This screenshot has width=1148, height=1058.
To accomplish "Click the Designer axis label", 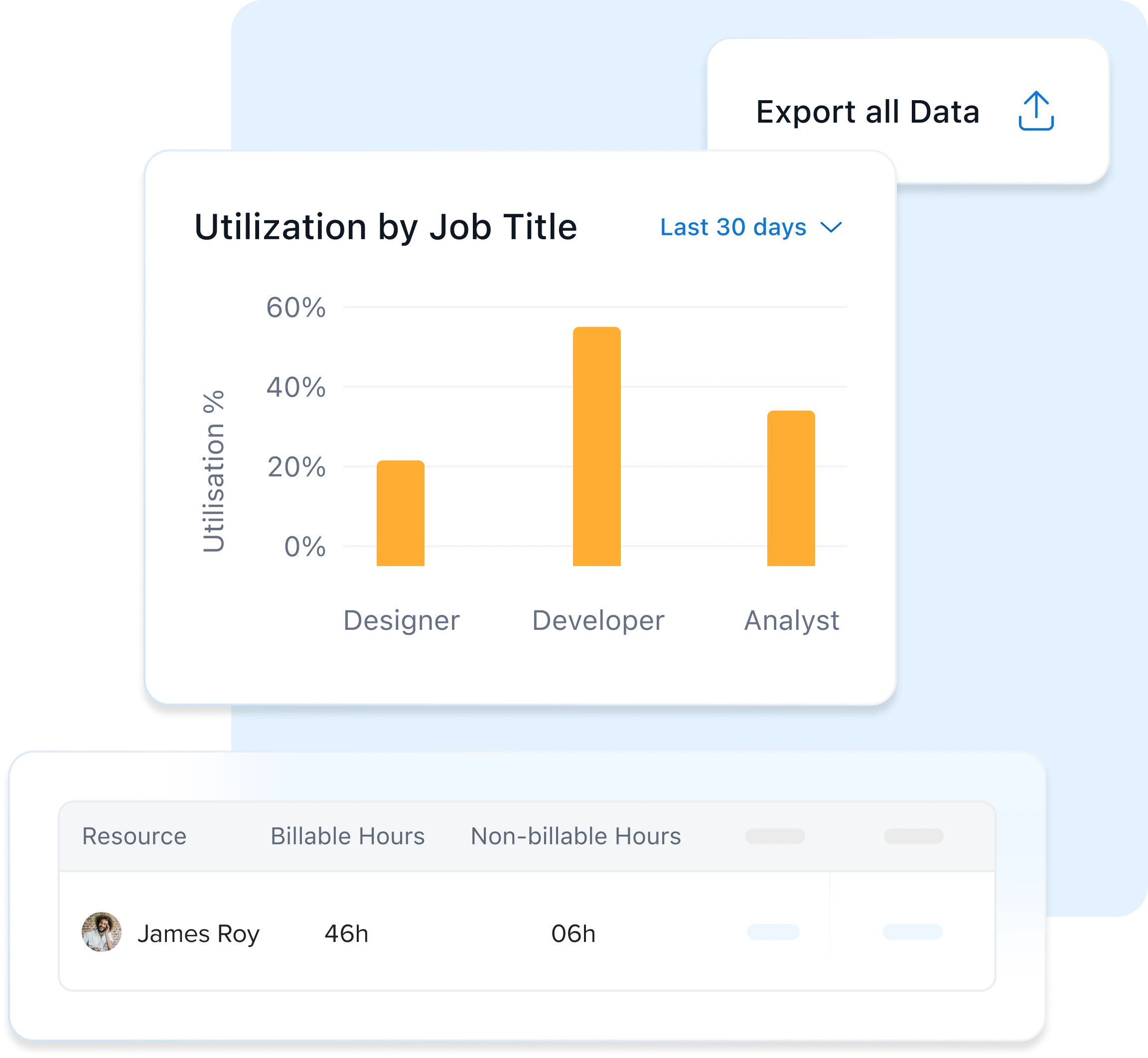I will click(x=401, y=620).
